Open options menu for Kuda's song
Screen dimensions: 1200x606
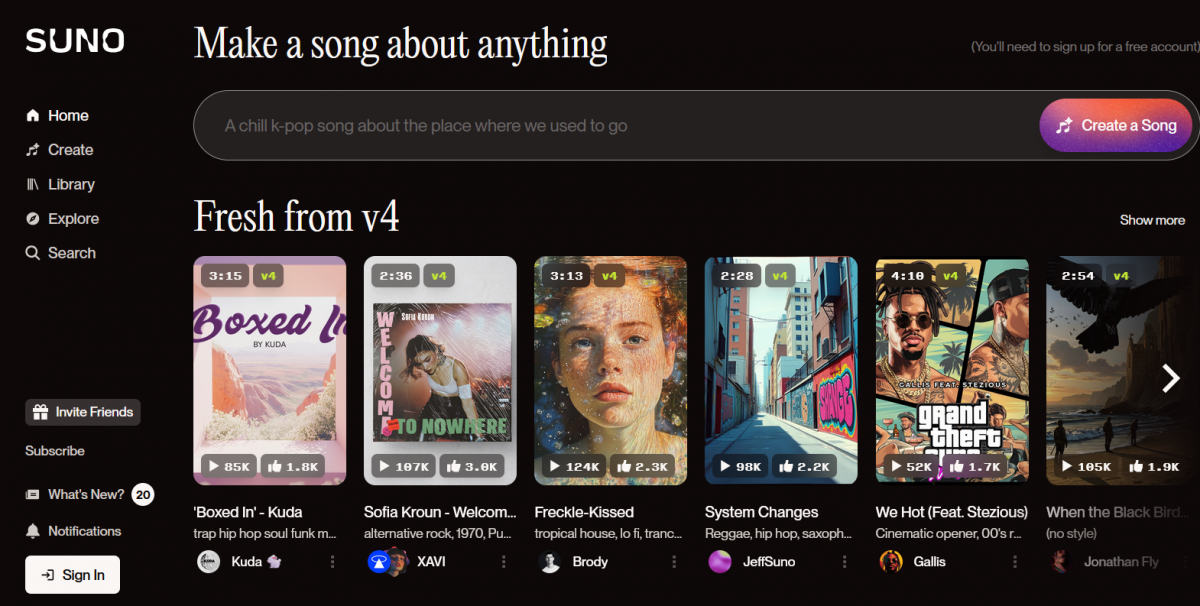pos(333,562)
